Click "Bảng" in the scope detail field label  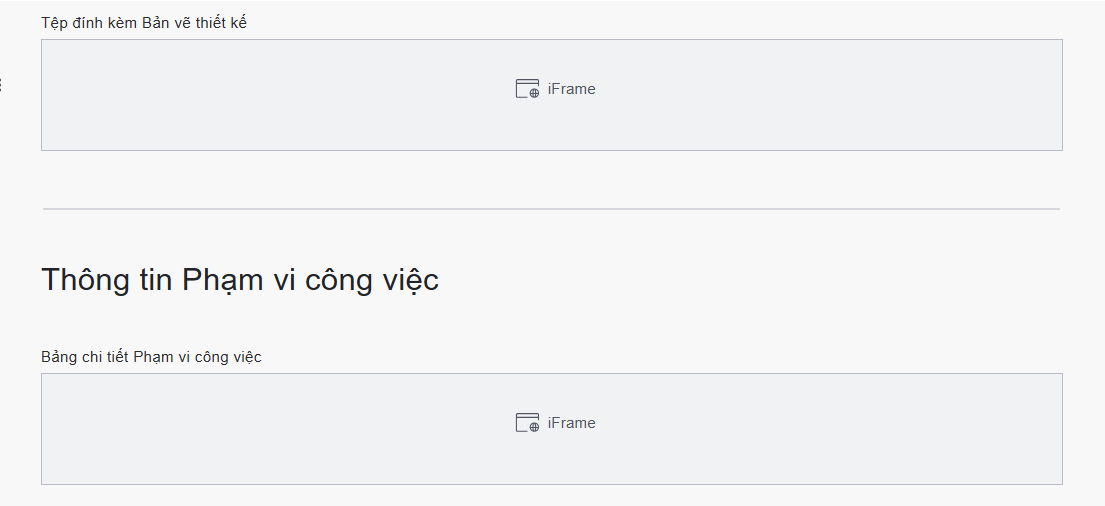pyautogui.click(x=59, y=357)
